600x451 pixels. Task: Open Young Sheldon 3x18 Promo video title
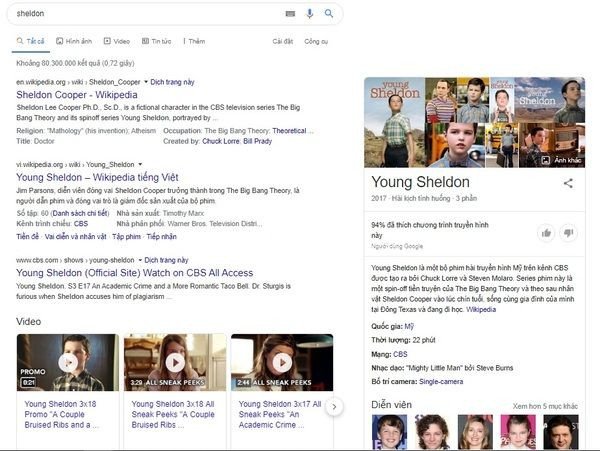coord(61,414)
